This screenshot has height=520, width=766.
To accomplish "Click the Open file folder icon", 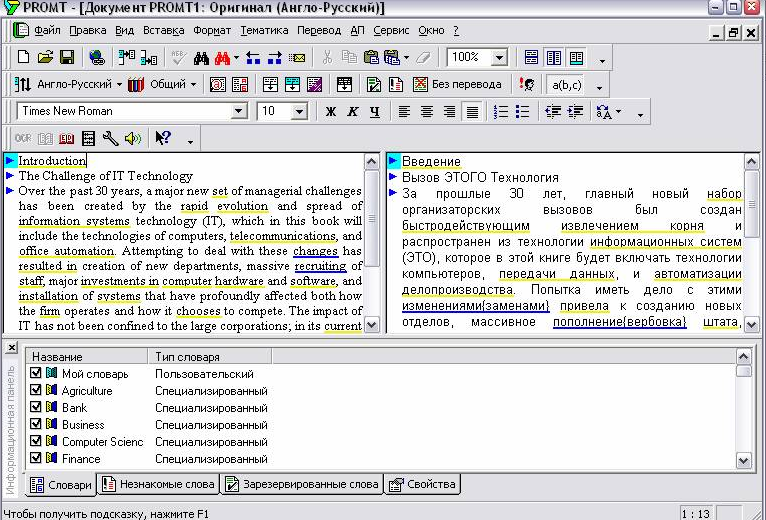I will point(46,58).
